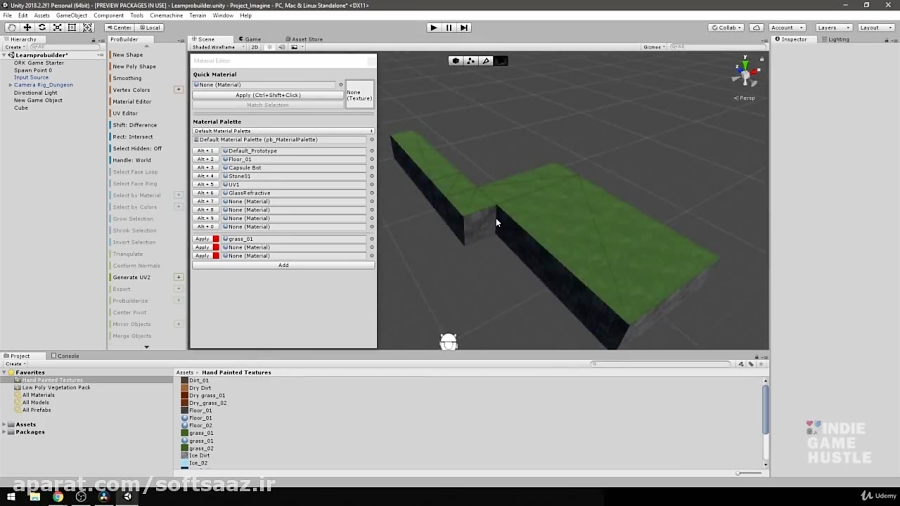Open Vertex Colors options plus button
This screenshot has height=506, width=900.
tap(179, 89)
